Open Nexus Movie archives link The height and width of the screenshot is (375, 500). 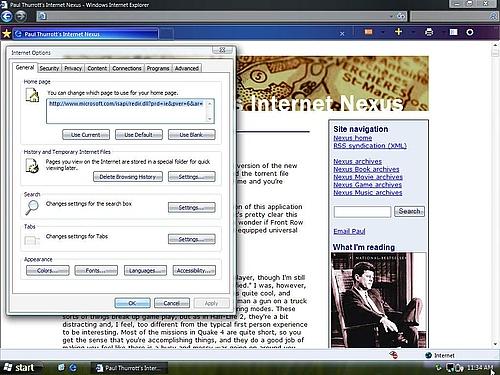[368, 177]
